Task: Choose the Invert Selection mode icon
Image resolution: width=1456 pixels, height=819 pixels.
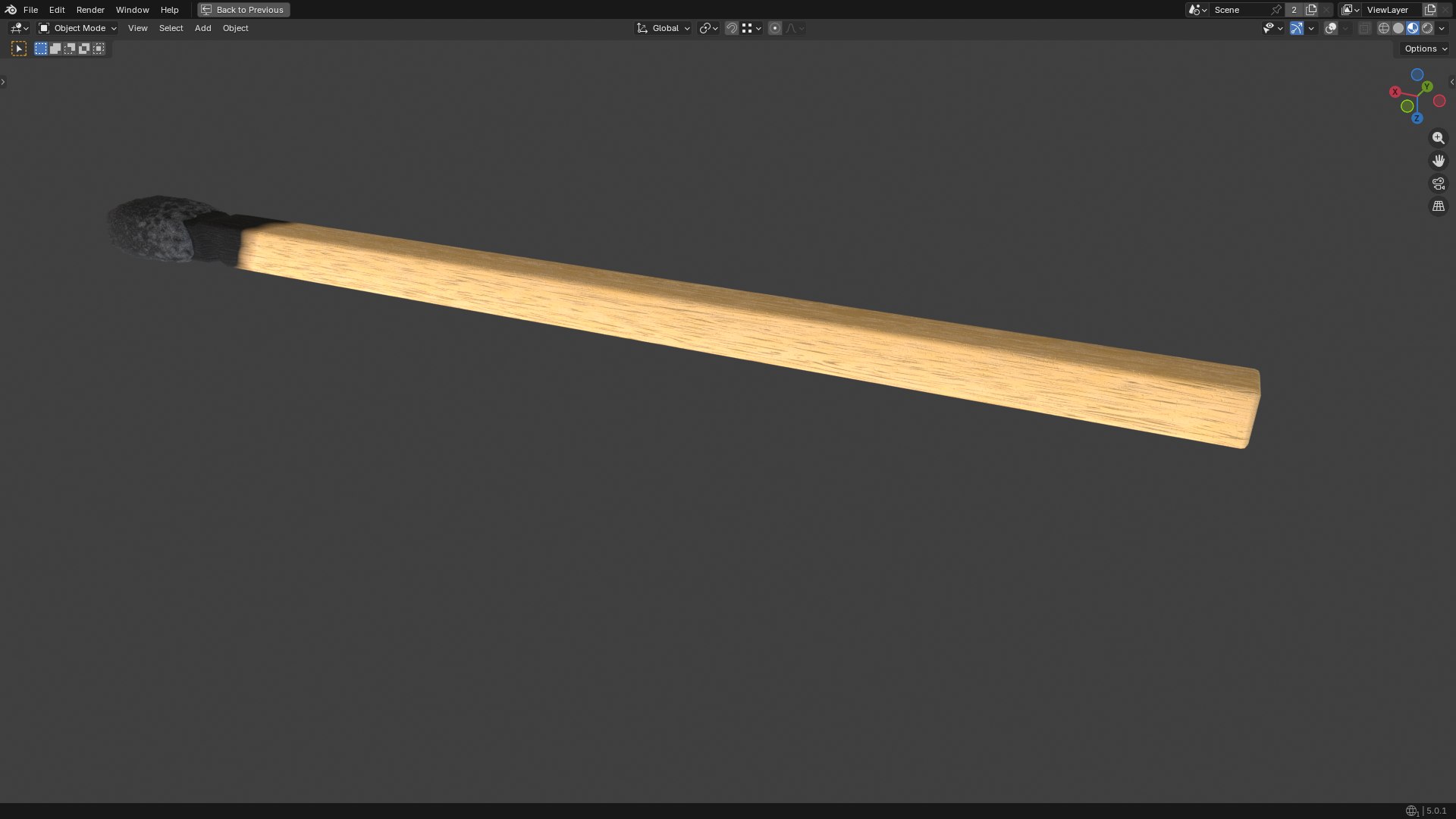Action: [x=84, y=49]
